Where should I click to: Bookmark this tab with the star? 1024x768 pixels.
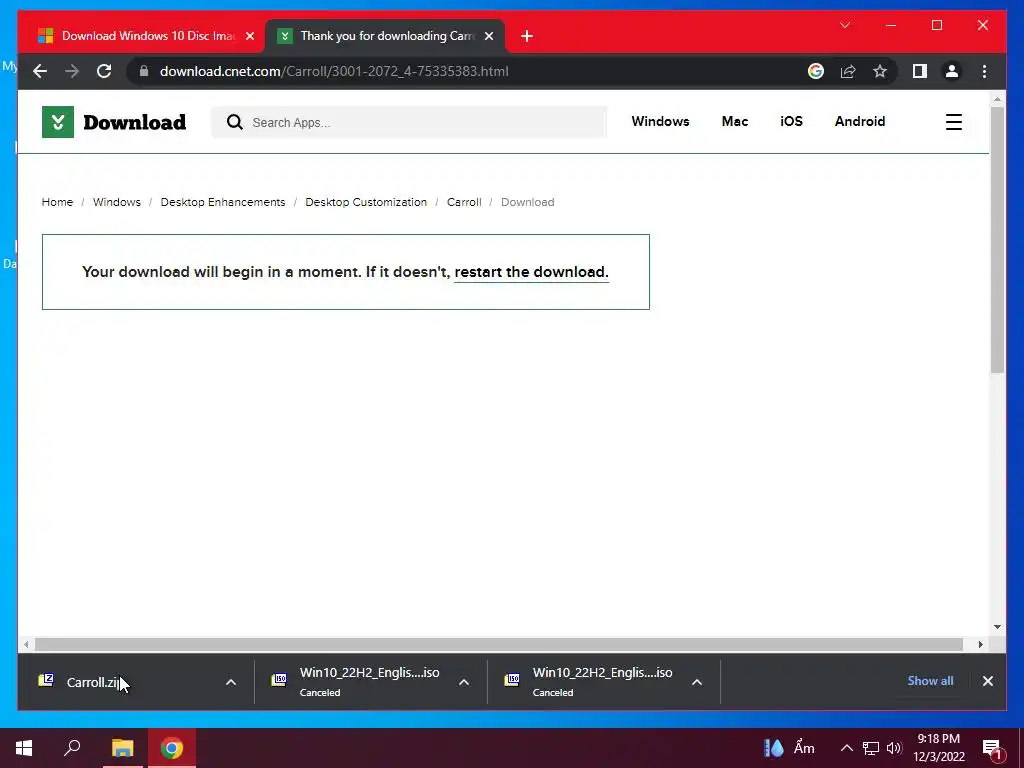(880, 71)
